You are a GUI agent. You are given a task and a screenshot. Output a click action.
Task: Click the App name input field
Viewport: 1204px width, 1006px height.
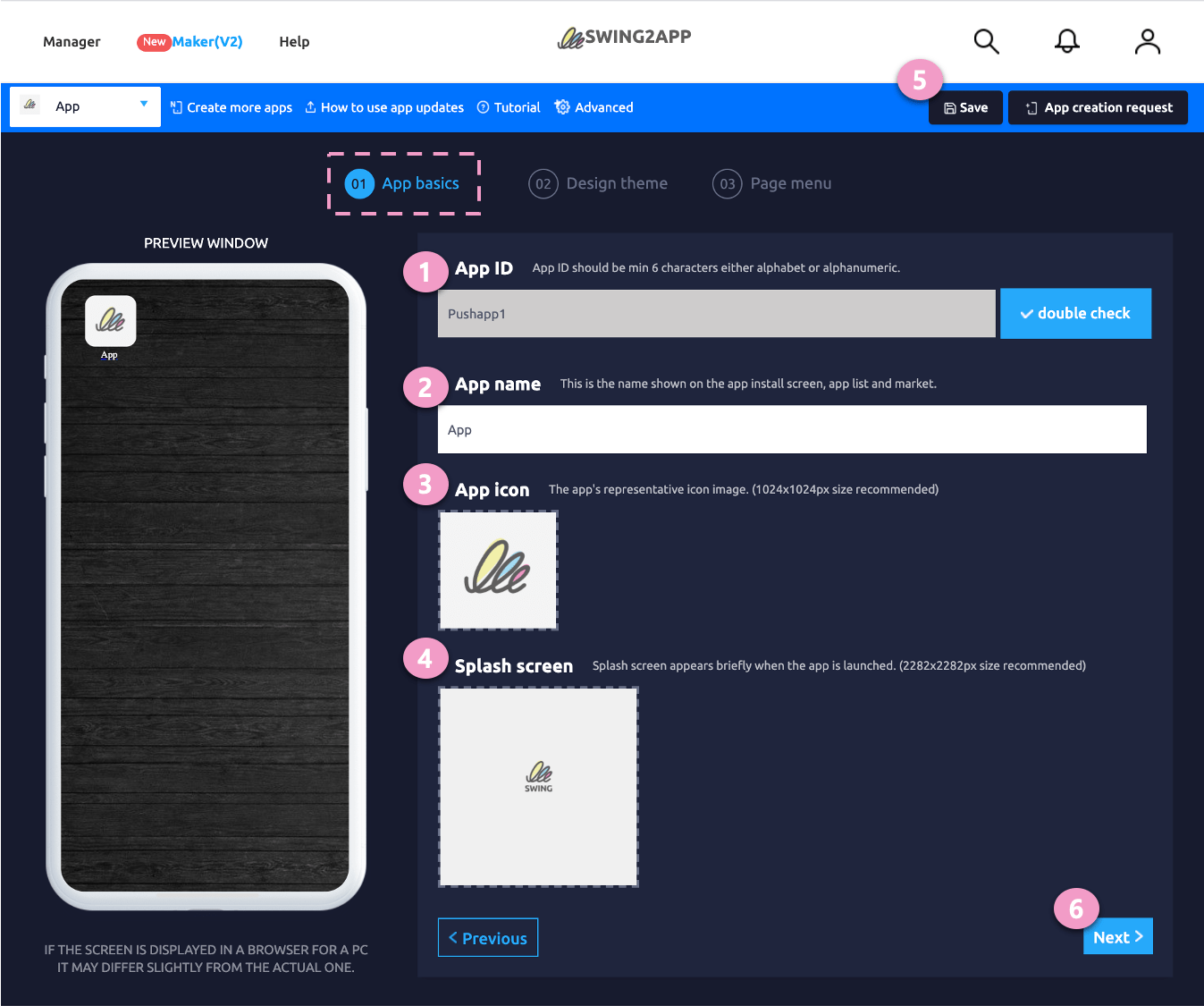791,430
